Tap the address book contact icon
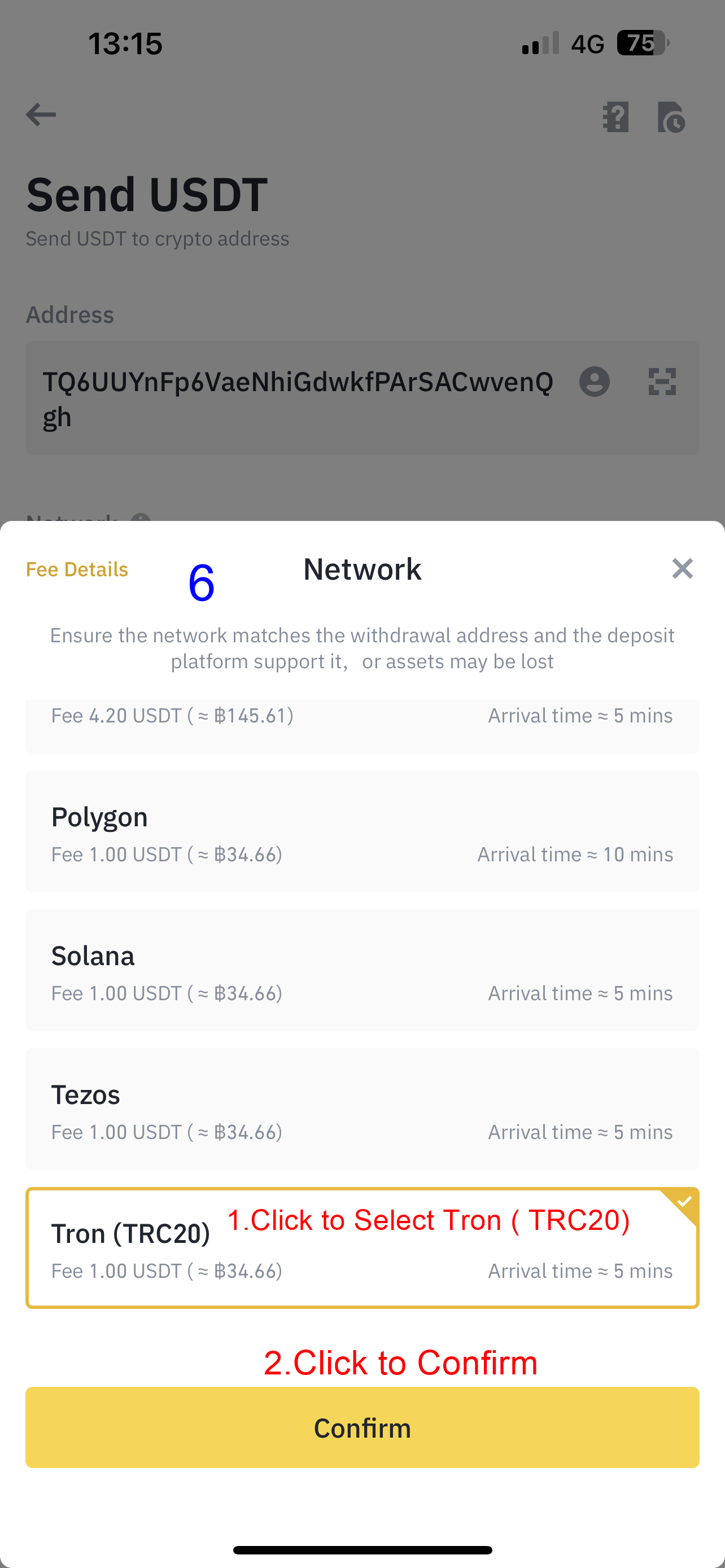This screenshot has height=1568, width=725. pyautogui.click(x=594, y=382)
